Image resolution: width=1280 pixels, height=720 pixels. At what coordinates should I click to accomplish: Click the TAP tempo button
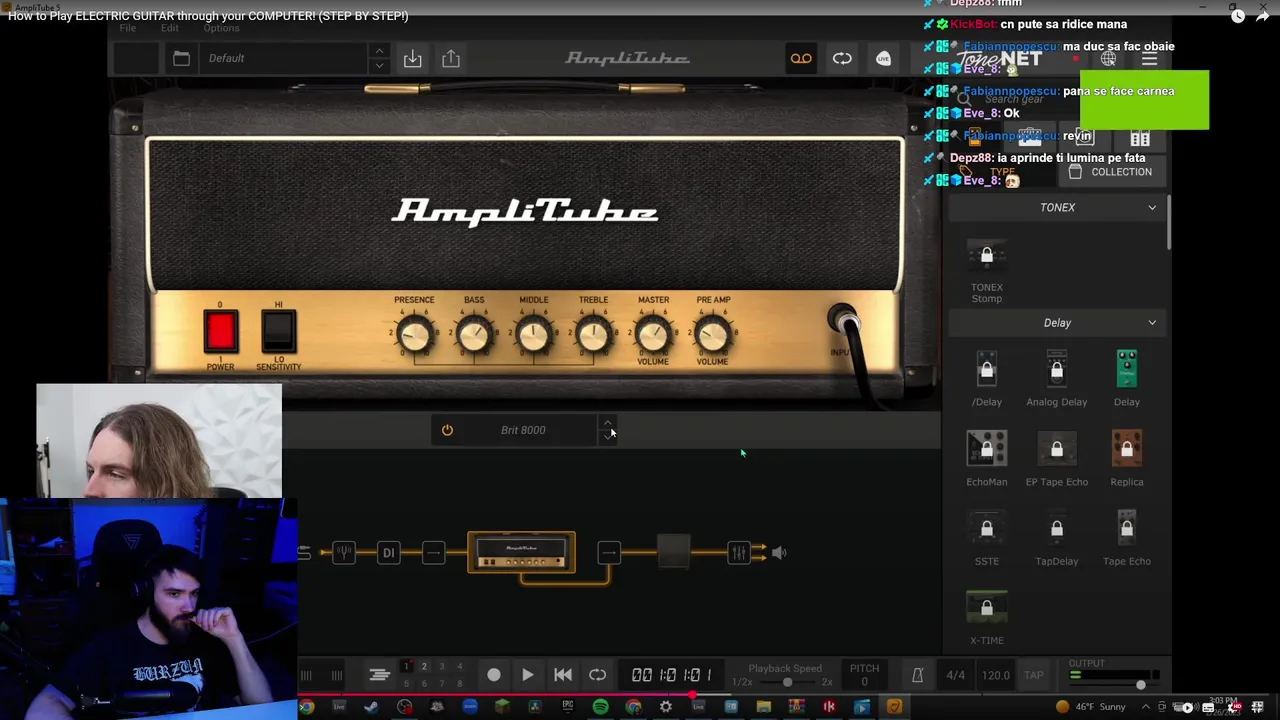1033,675
